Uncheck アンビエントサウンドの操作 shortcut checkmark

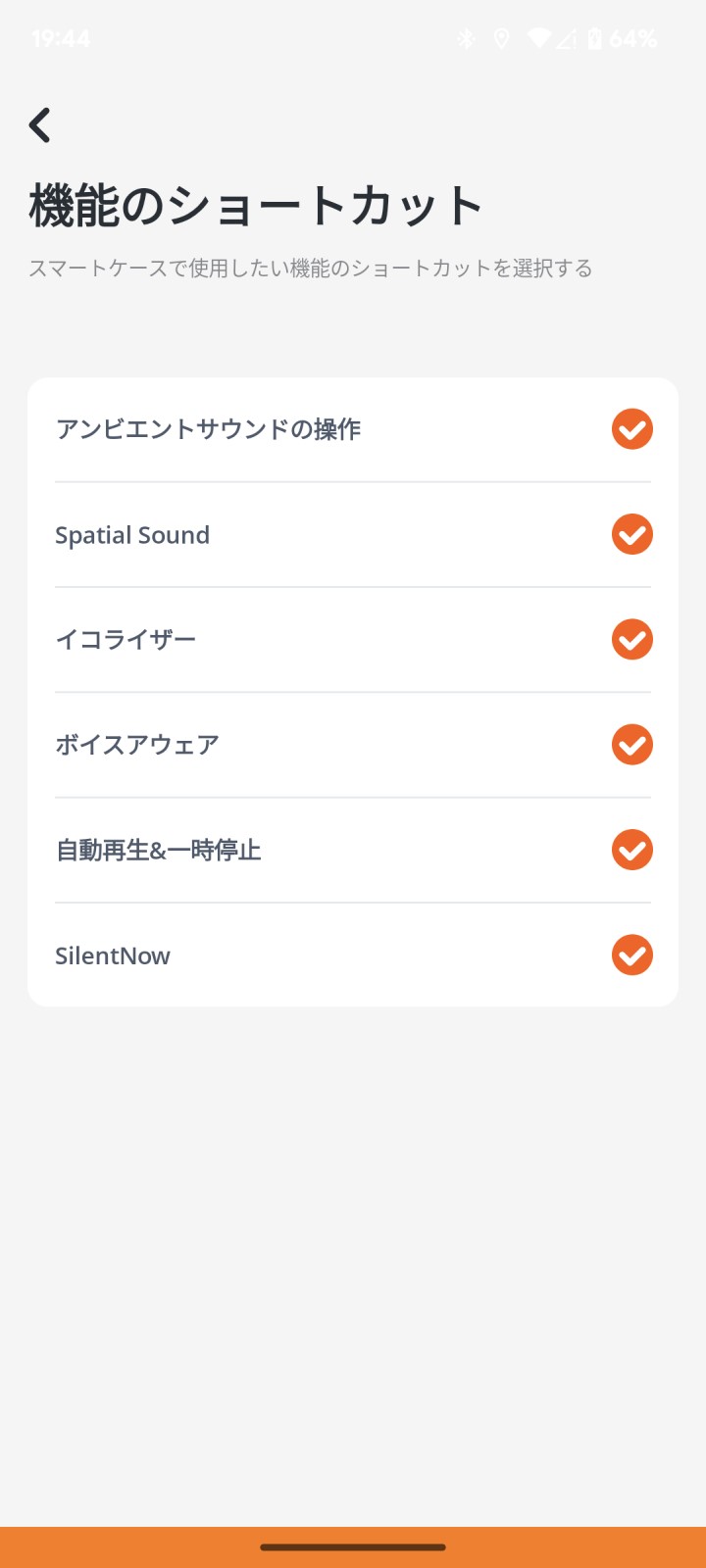pos(632,429)
